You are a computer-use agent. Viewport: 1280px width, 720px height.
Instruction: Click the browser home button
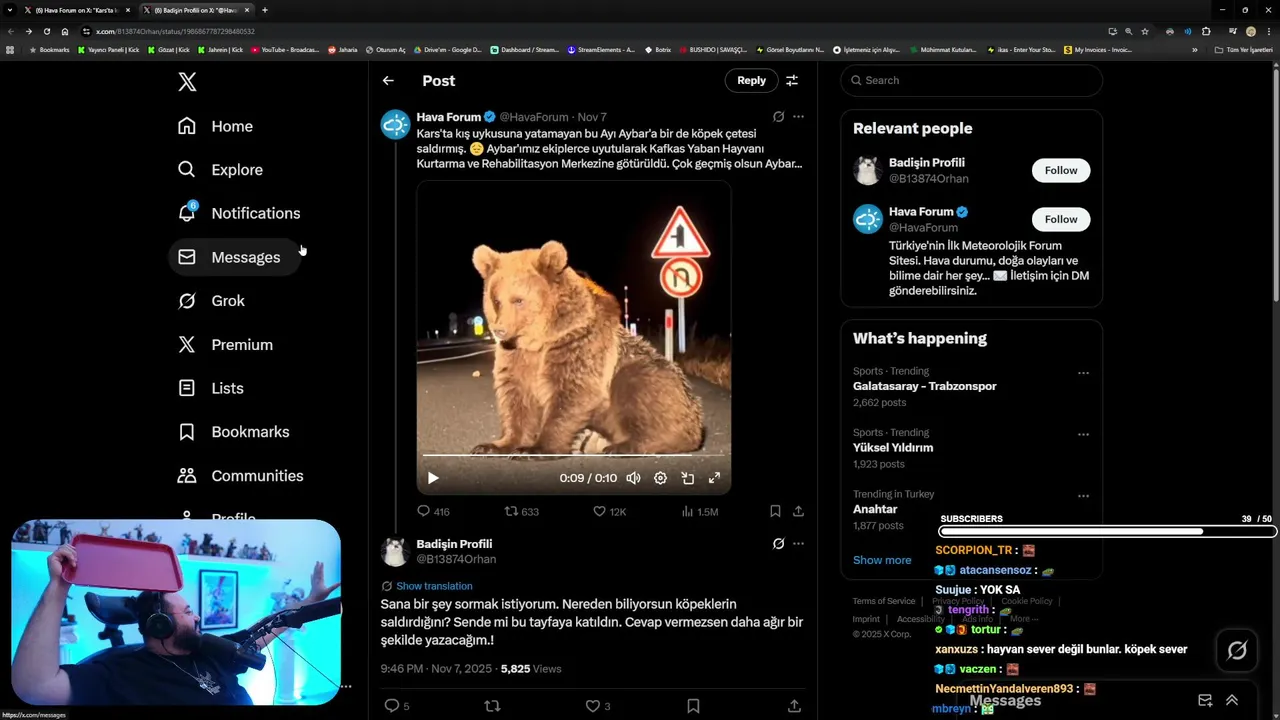coord(65,31)
